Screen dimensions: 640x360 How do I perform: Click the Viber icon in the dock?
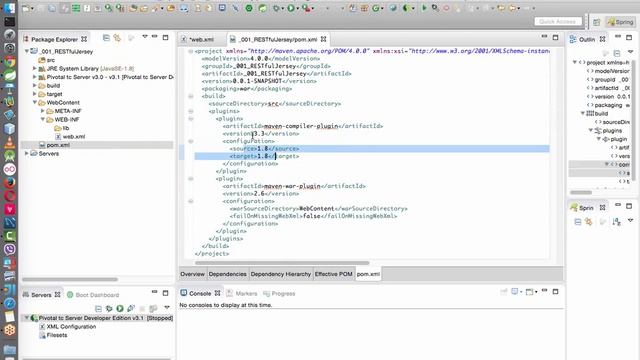pos(10,249)
